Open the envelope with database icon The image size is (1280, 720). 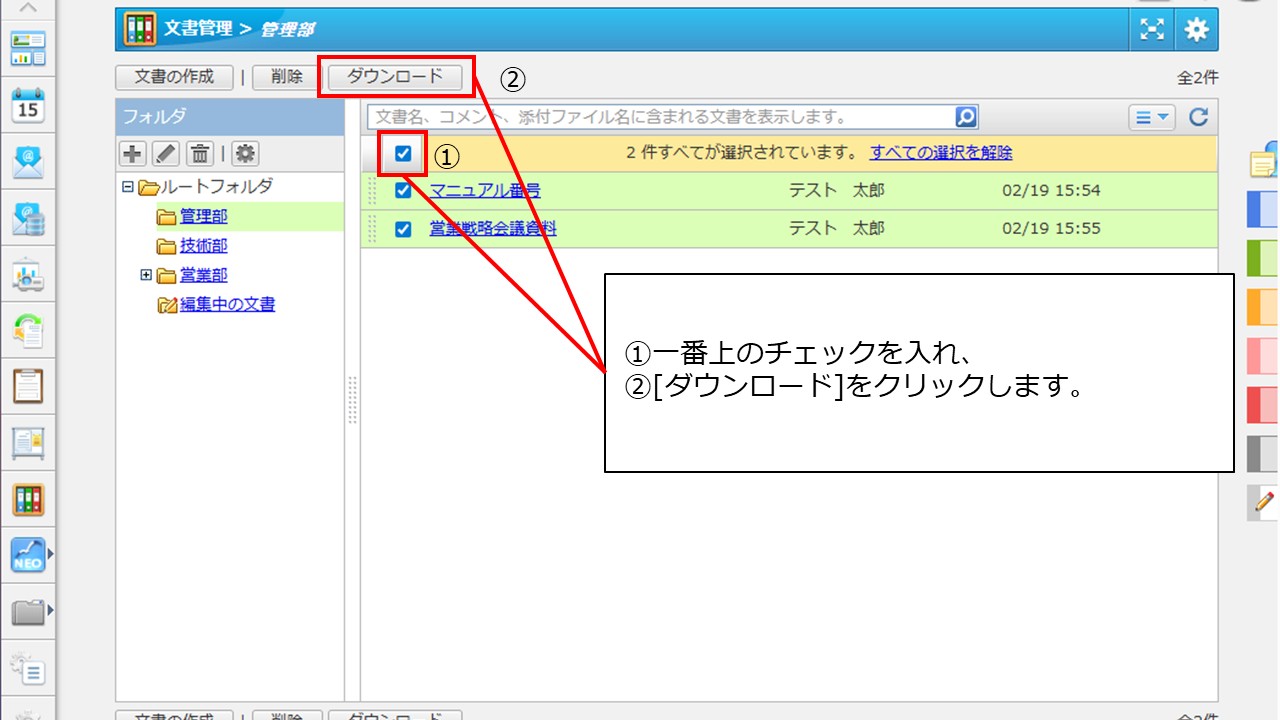click(28, 219)
